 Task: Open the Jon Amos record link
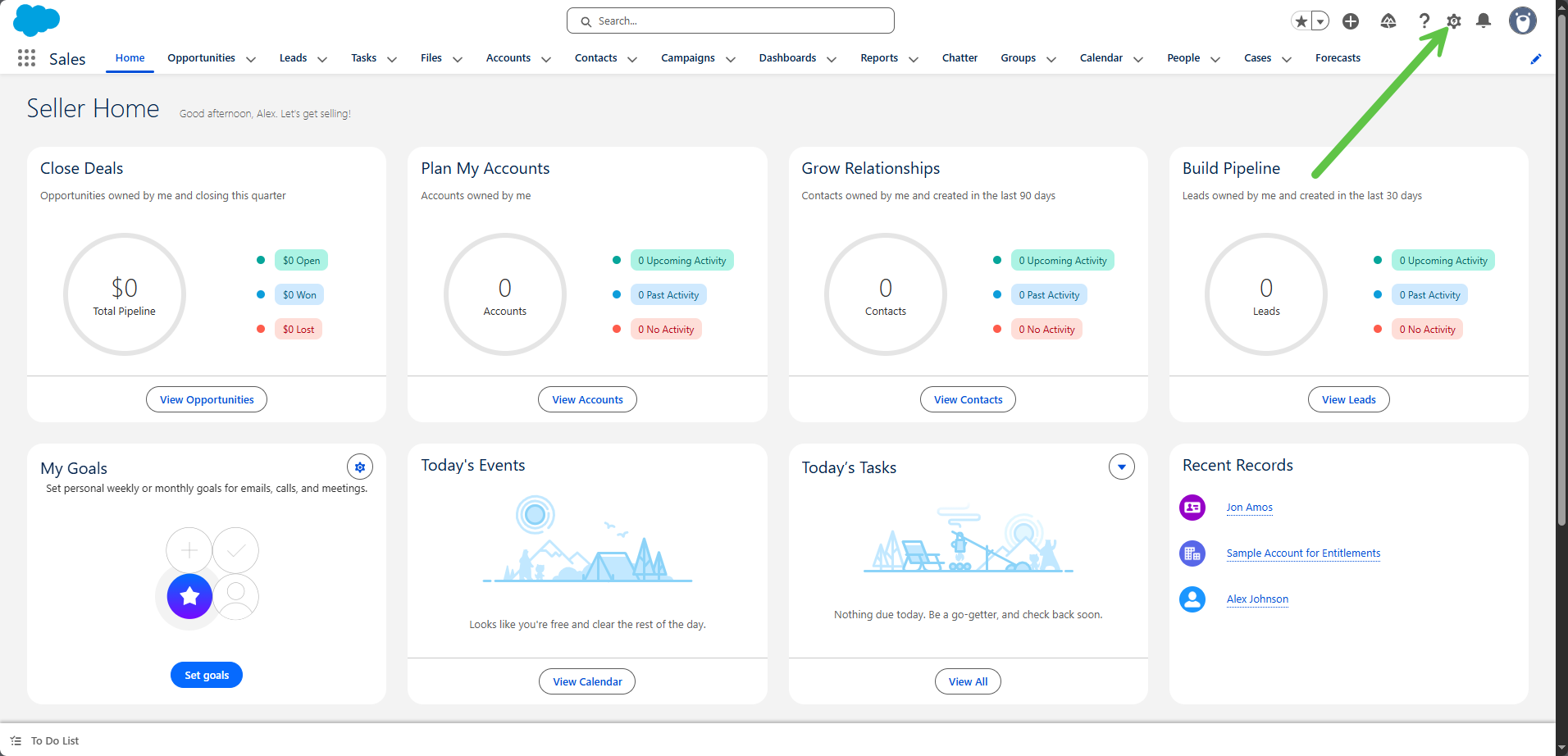tap(1249, 508)
